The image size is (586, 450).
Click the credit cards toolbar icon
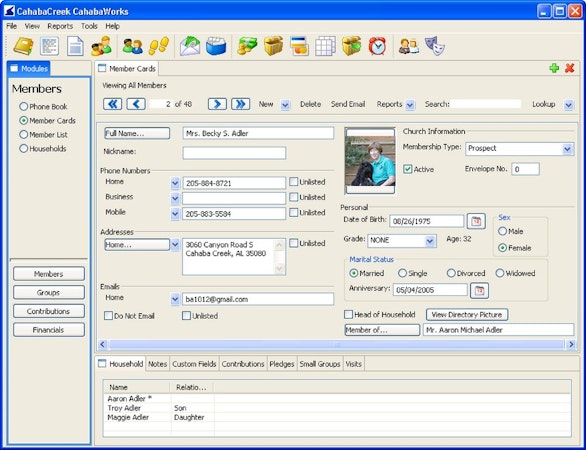[x=299, y=46]
